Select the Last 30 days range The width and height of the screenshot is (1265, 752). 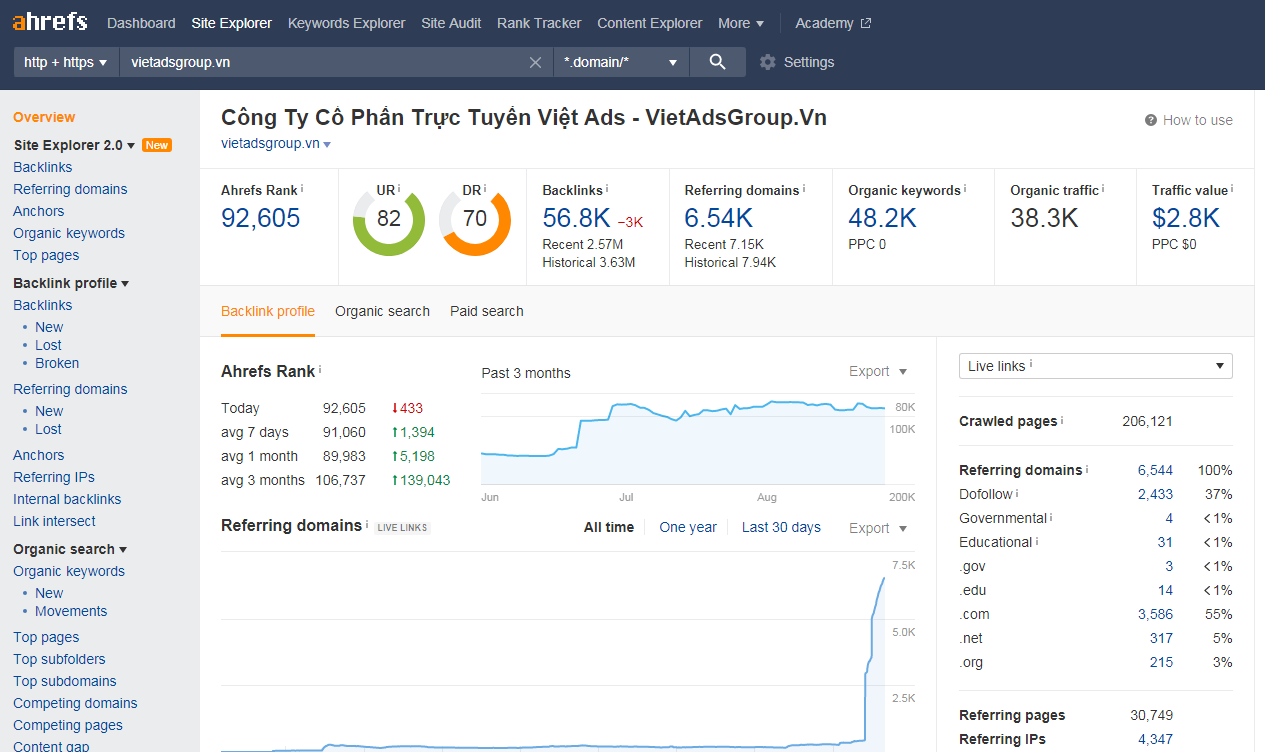781,527
